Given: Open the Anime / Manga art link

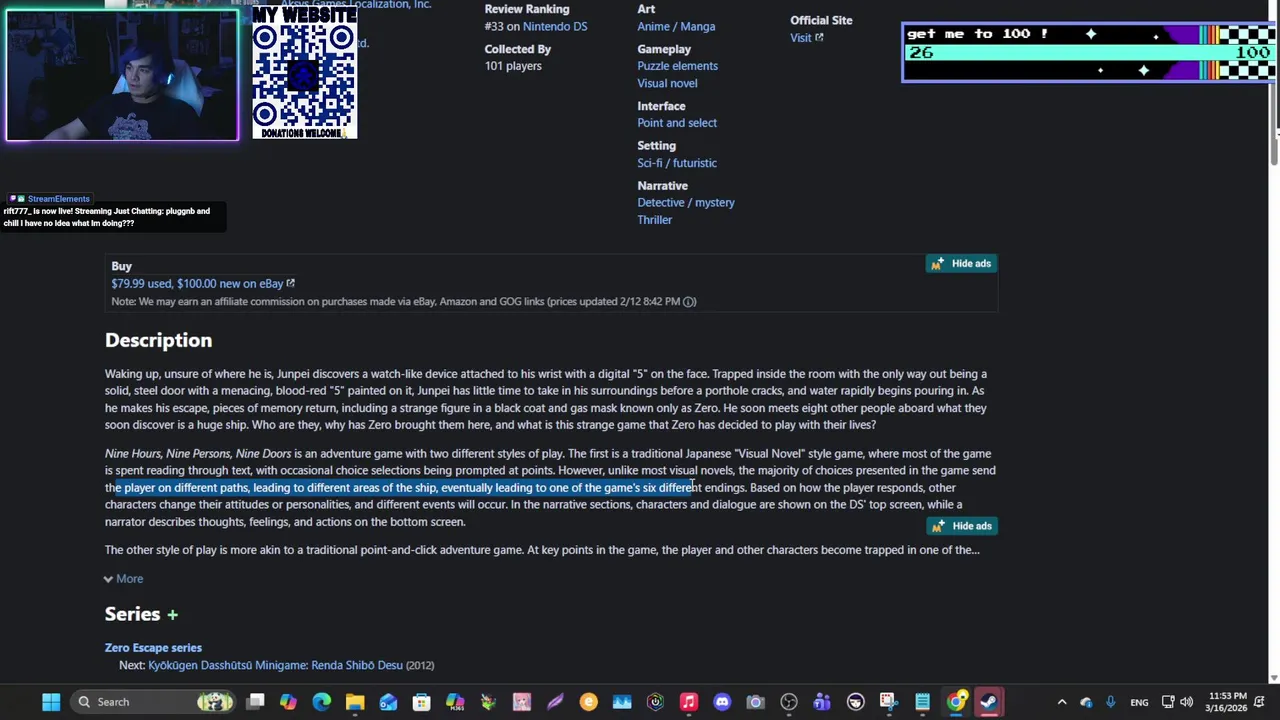Looking at the screenshot, I should pyautogui.click(x=676, y=27).
